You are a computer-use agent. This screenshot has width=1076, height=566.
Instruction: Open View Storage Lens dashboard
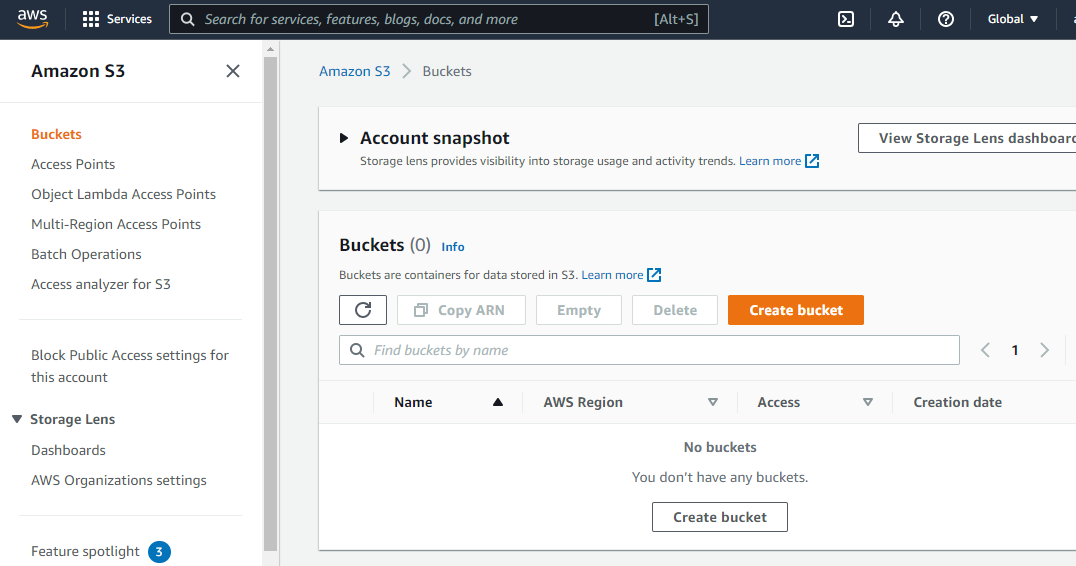[968, 138]
